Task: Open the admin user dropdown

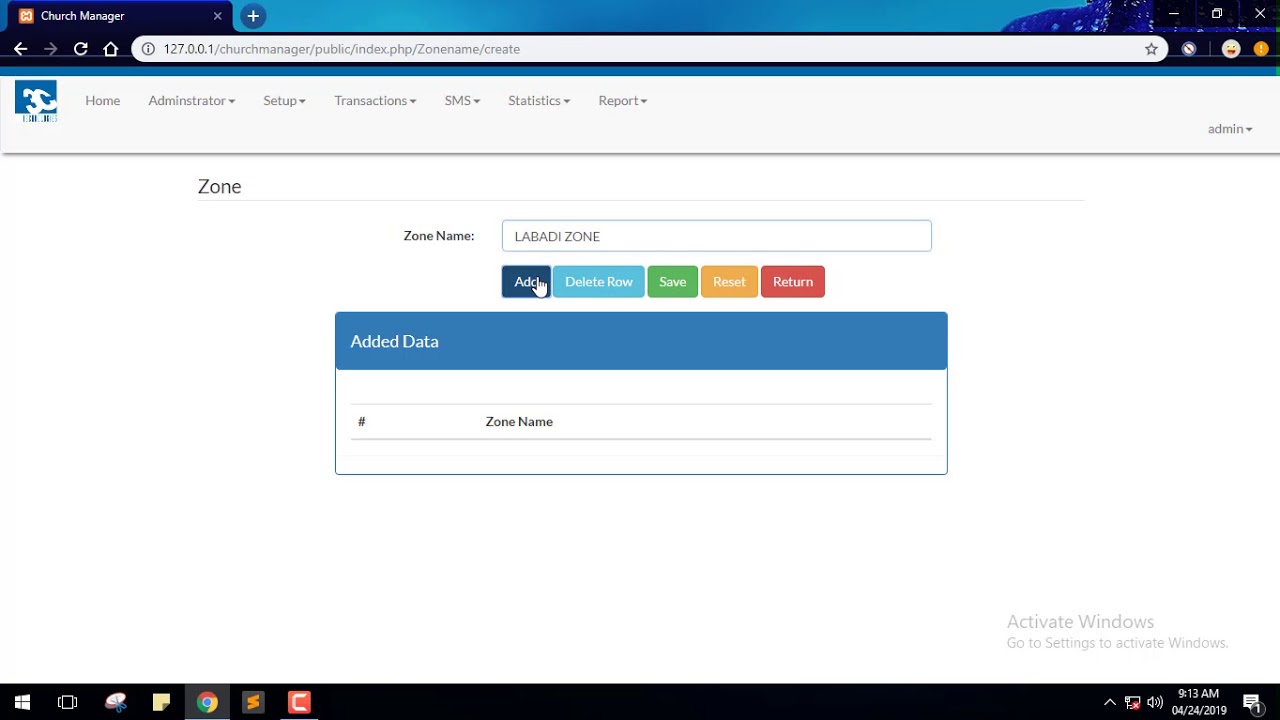Action: pos(1230,128)
